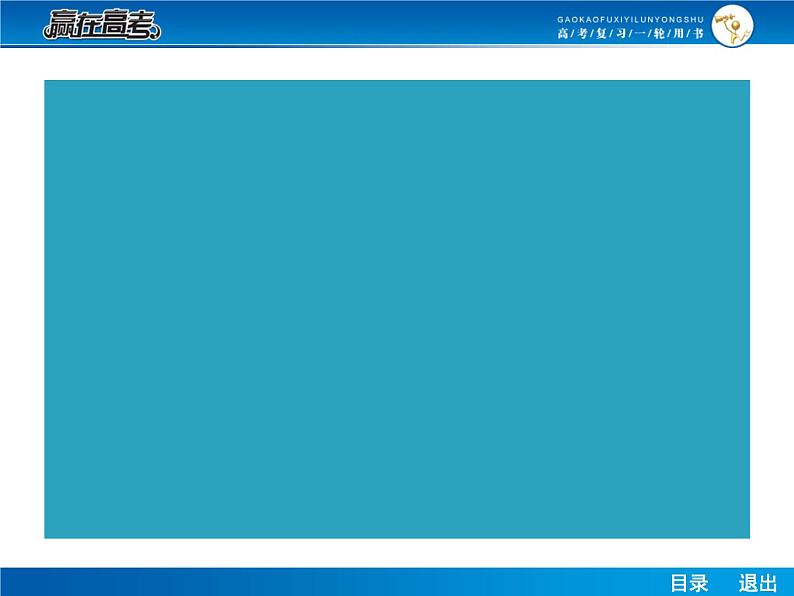The image size is (794, 596).
Task: Click the 高考复习一轮用书 subtitle text
Action: [630, 33]
